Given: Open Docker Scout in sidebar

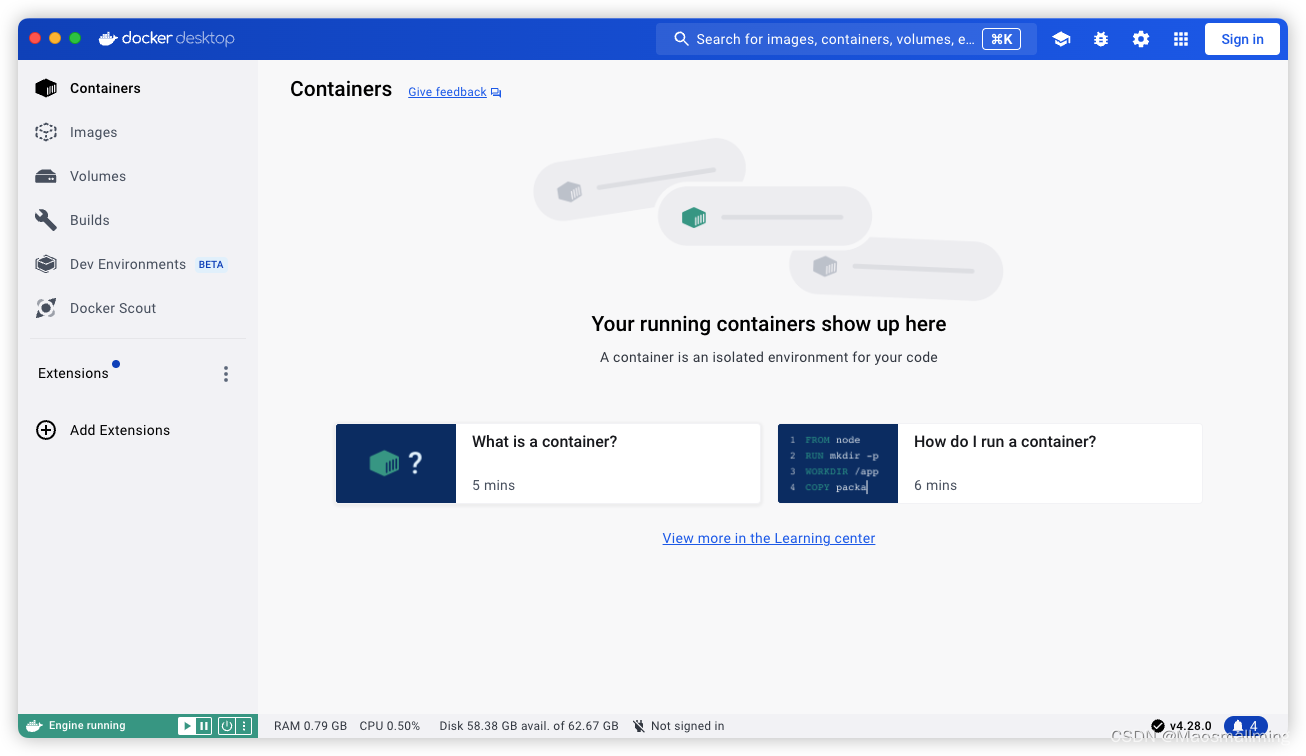Looking at the screenshot, I should [x=137, y=308].
